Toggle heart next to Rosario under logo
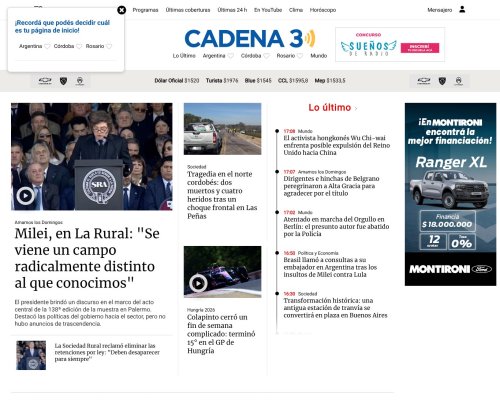500x400 pixels. [x=300, y=56]
